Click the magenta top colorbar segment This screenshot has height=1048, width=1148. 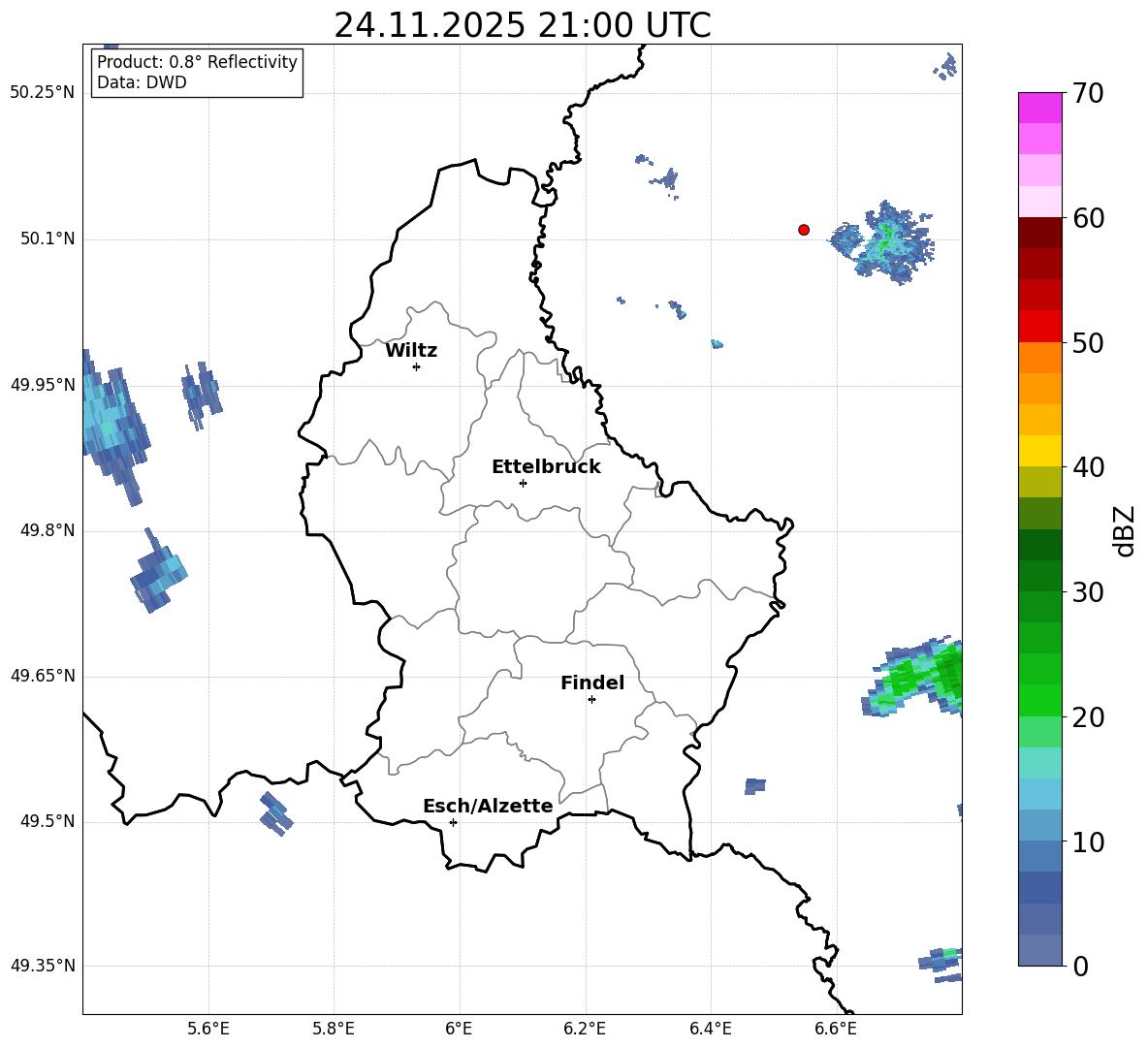[1039, 109]
